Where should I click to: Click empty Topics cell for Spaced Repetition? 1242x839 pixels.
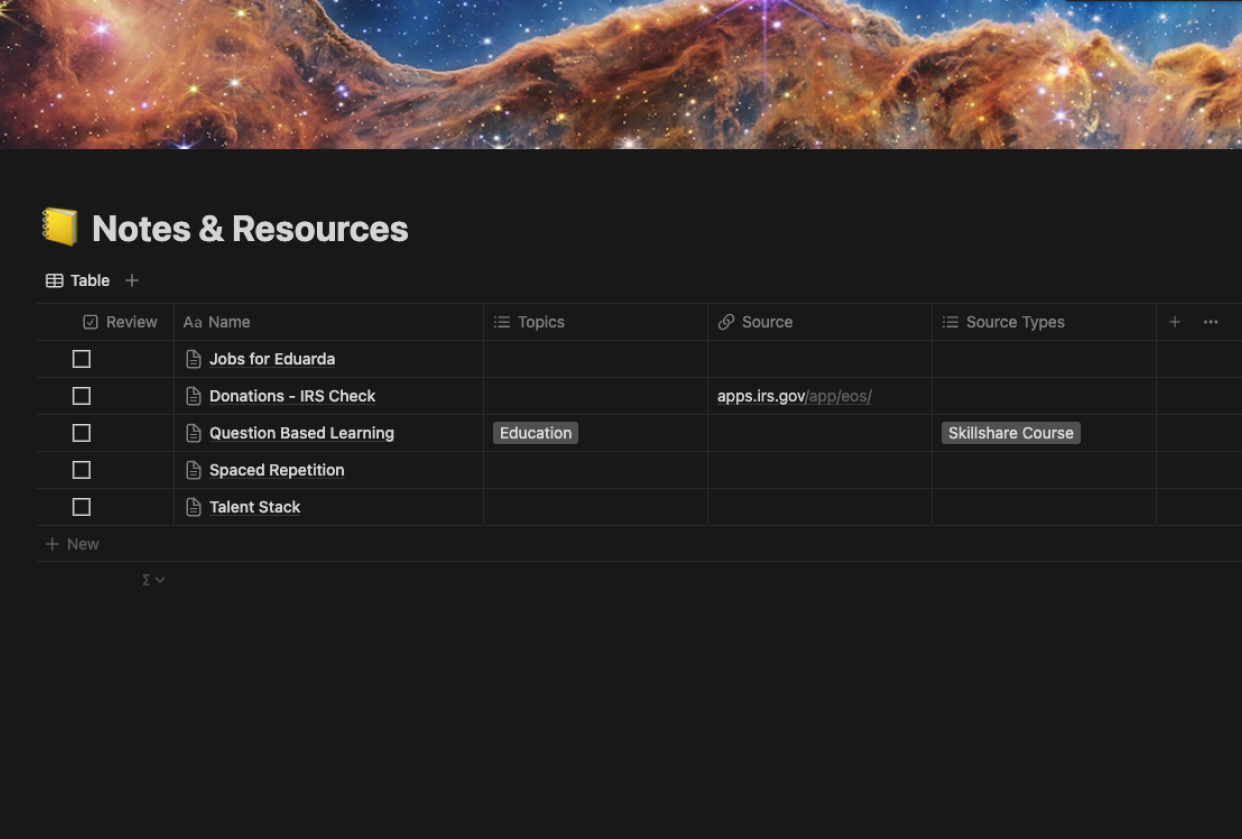click(x=596, y=470)
